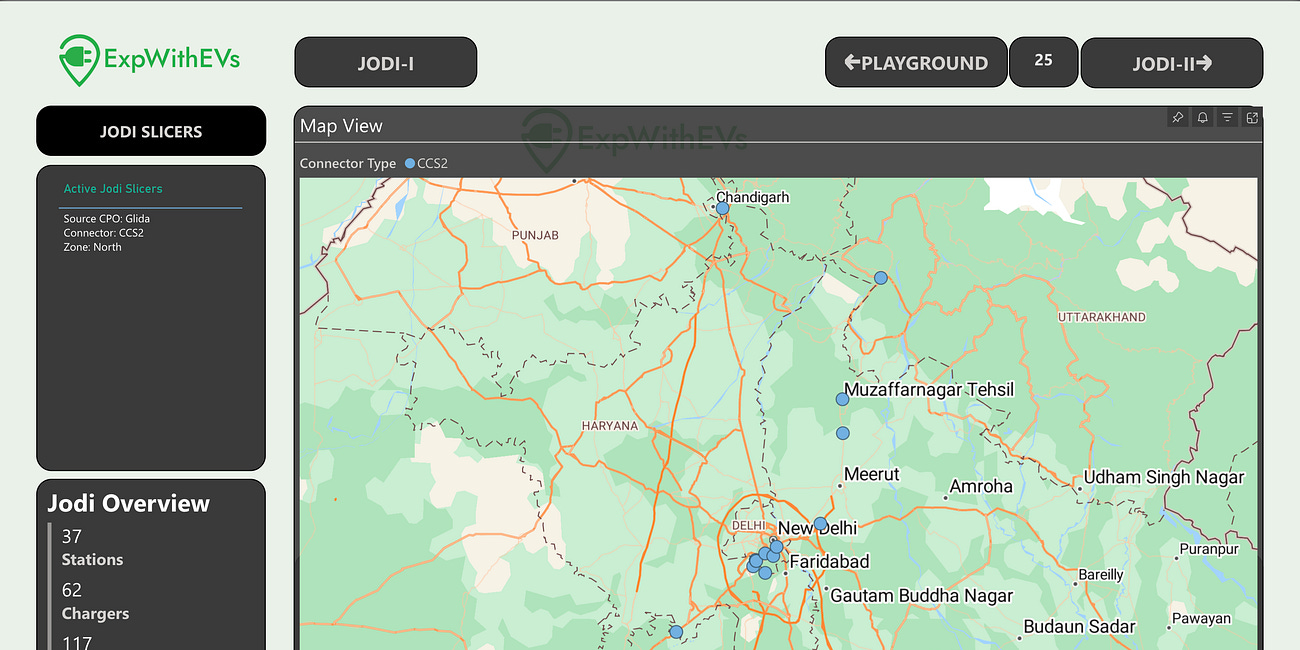Click the Gautam Buddha Nagar label
The width and height of the screenshot is (1300, 650).
[923, 595]
